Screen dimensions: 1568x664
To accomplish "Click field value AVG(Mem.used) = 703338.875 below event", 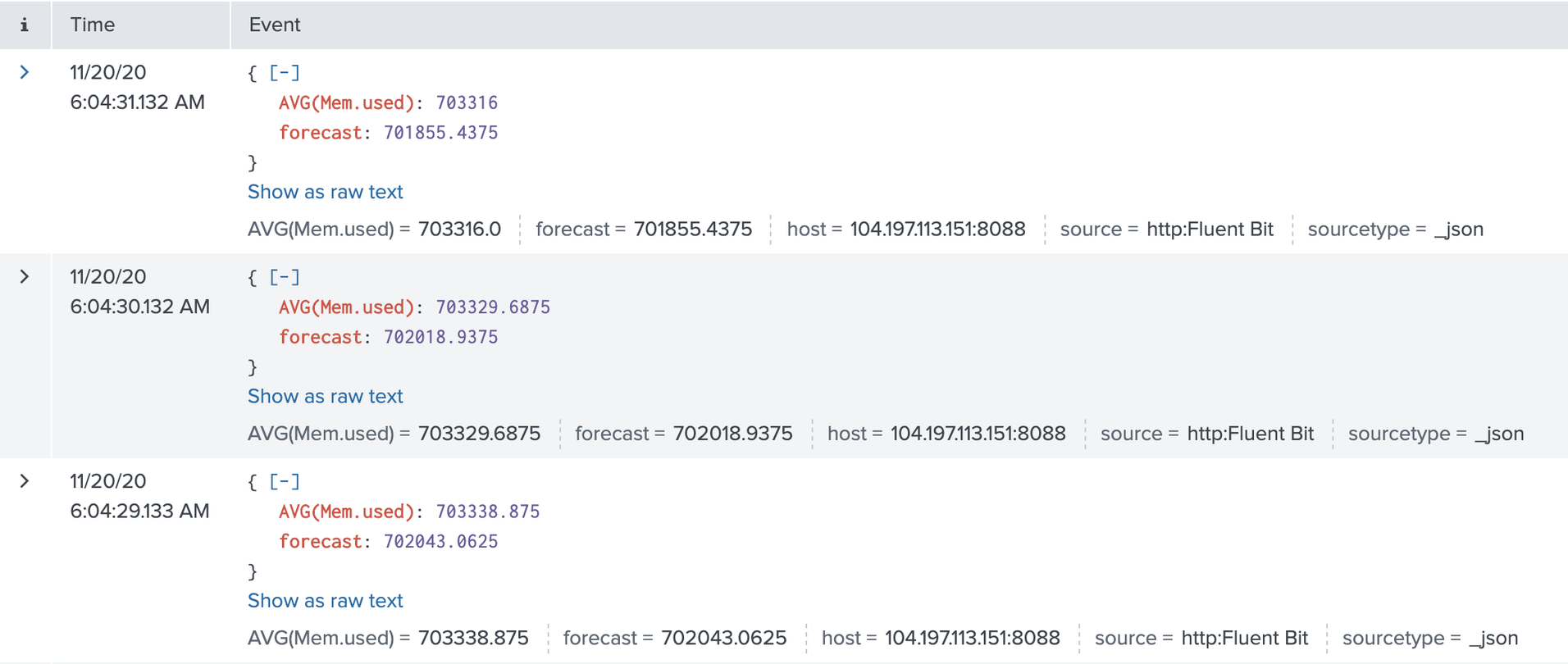I will coord(473,639).
